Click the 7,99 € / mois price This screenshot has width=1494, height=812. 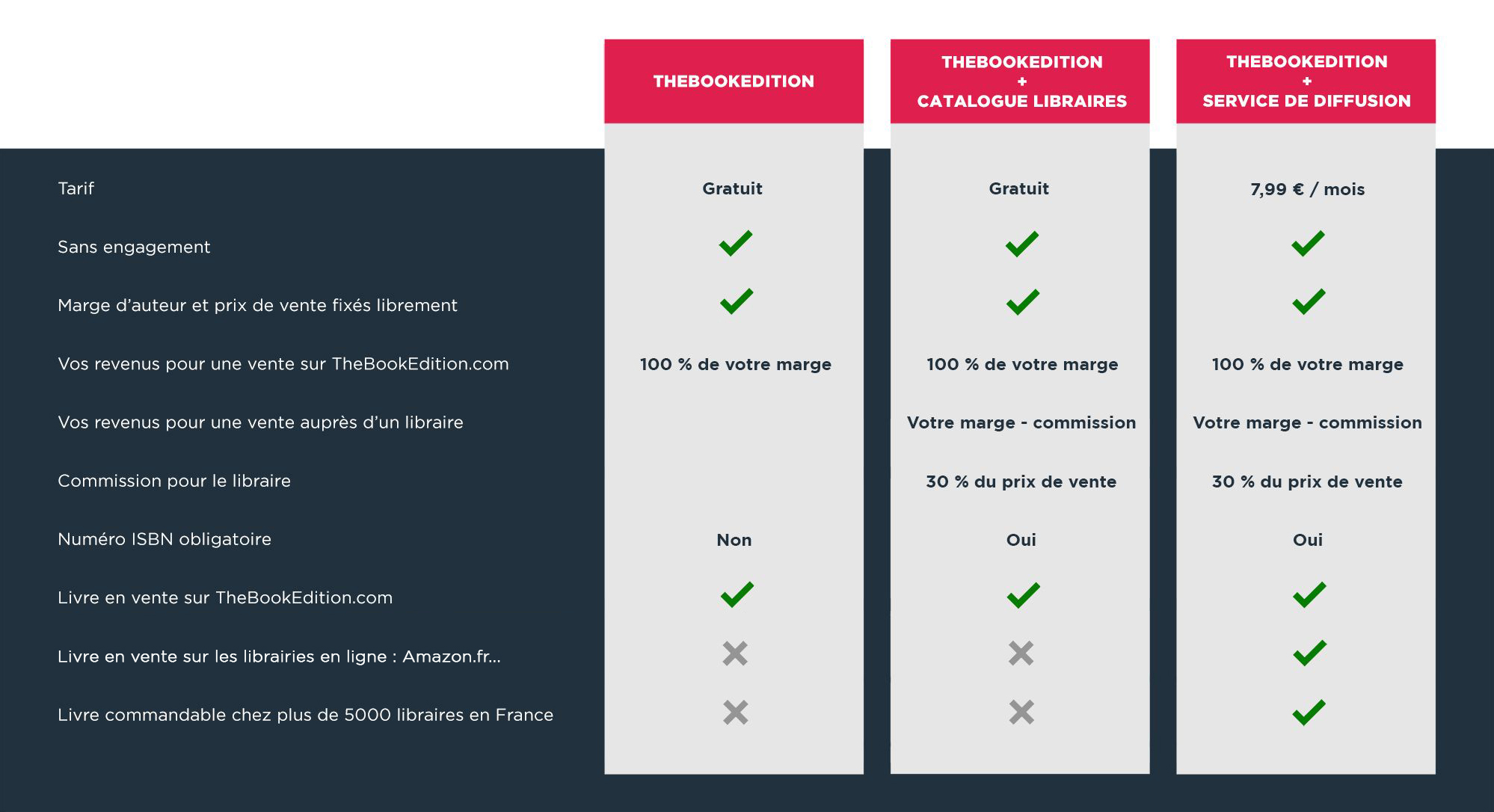click(1307, 189)
